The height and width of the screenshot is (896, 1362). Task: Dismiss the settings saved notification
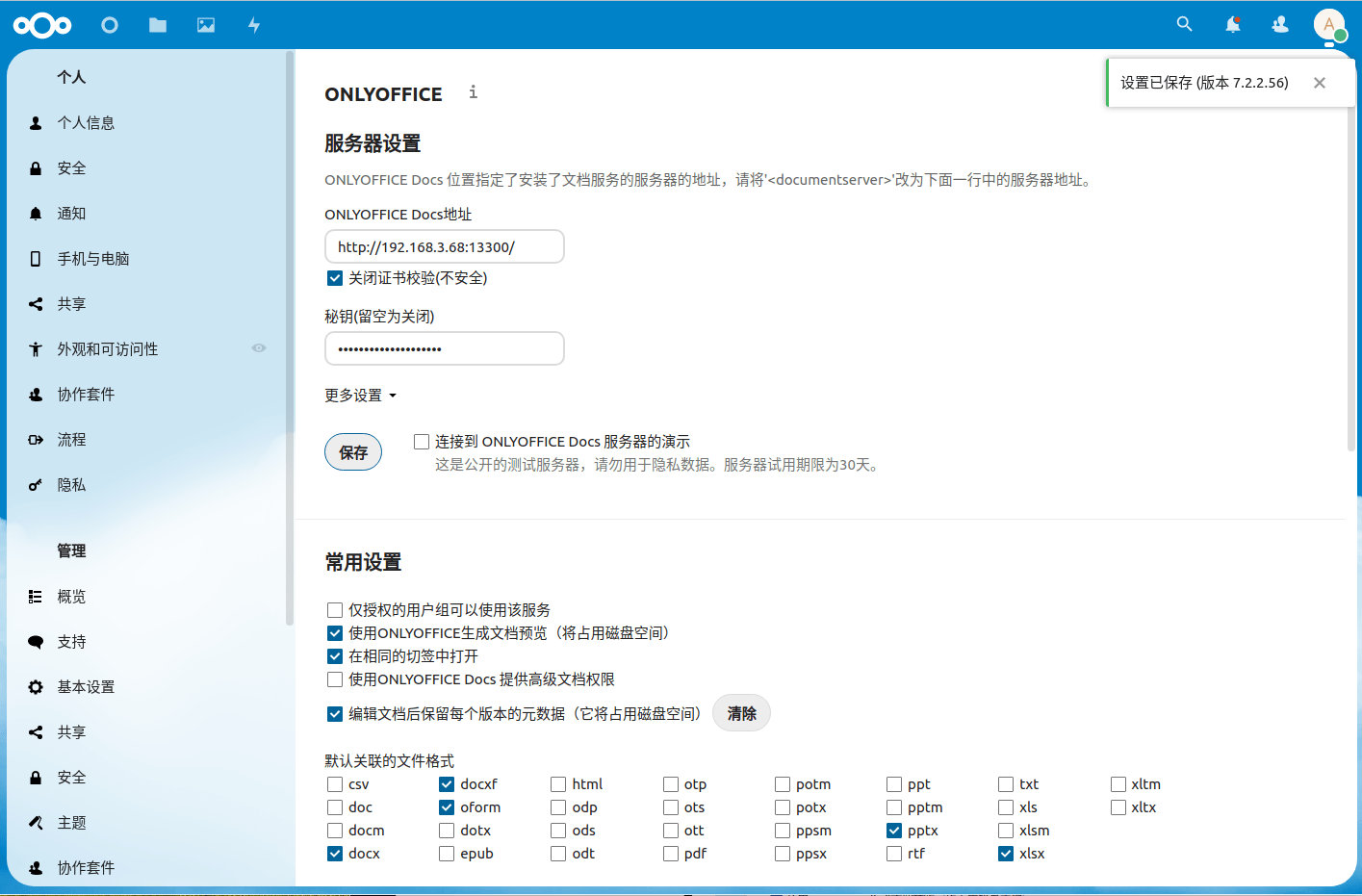click(x=1320, y=83)
